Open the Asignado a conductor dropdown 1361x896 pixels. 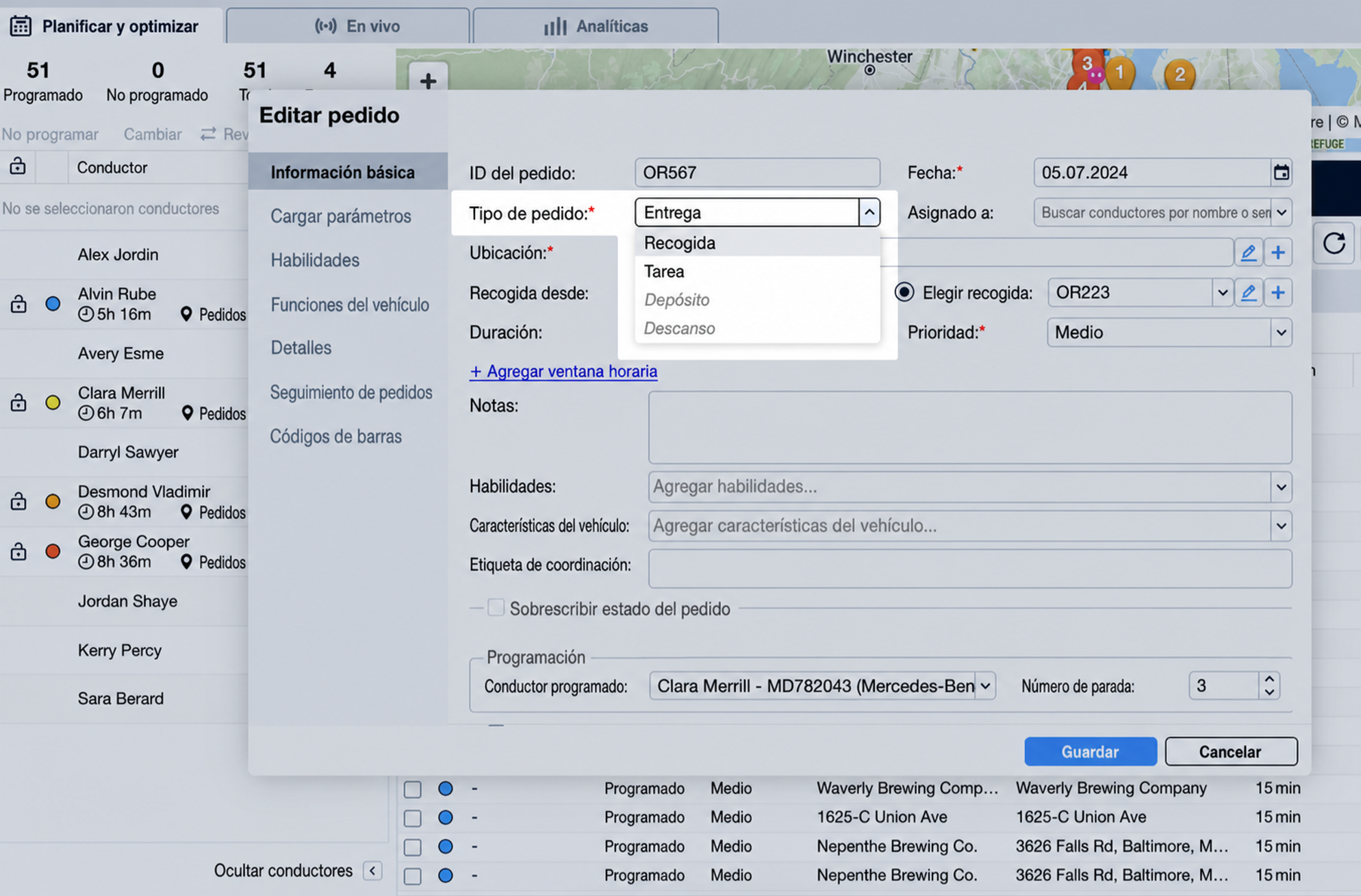(x=1281, y=212)
